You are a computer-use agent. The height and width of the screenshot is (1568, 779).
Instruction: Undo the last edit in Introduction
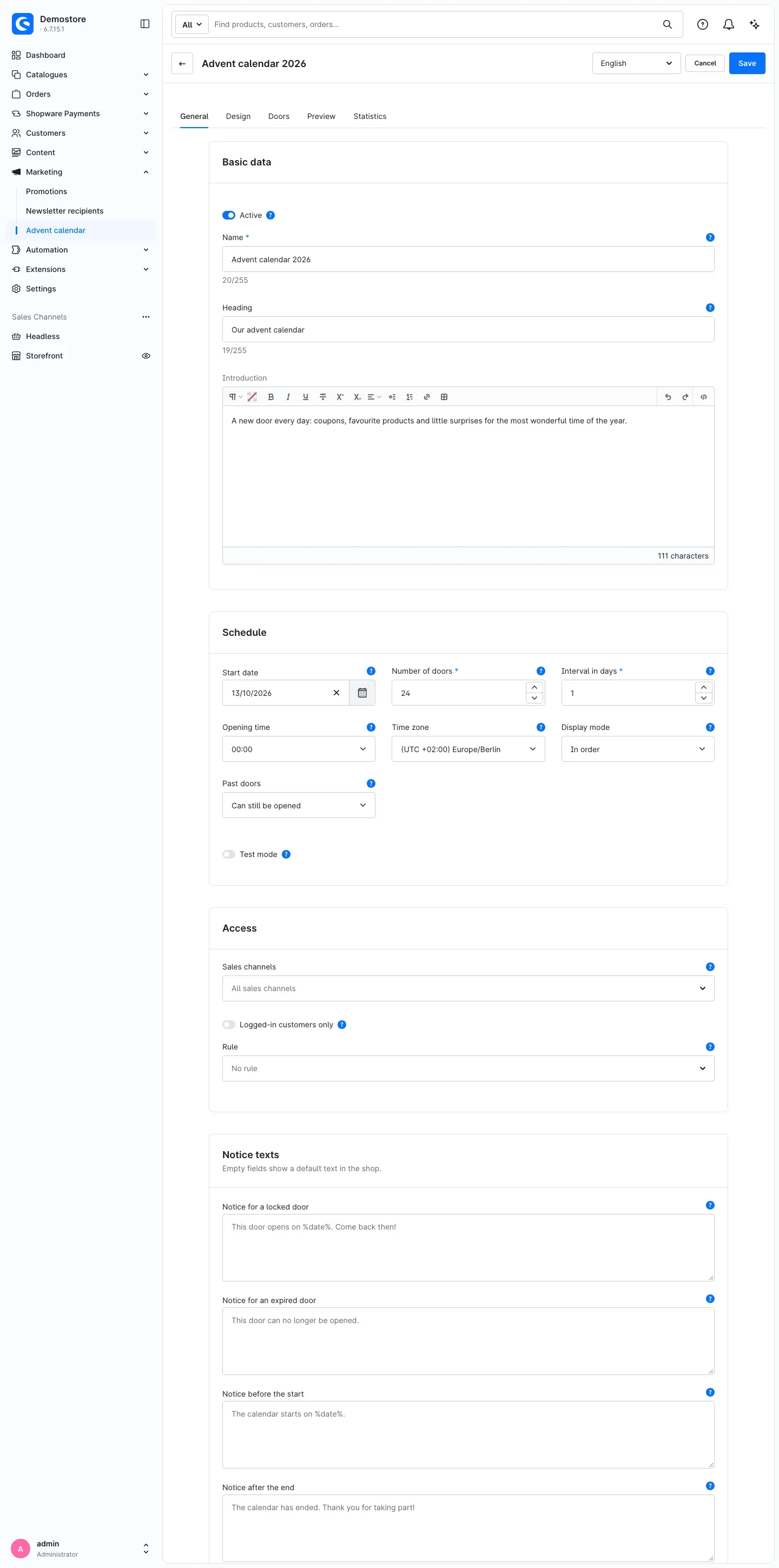pyautogui.click(x=668, y=397)
